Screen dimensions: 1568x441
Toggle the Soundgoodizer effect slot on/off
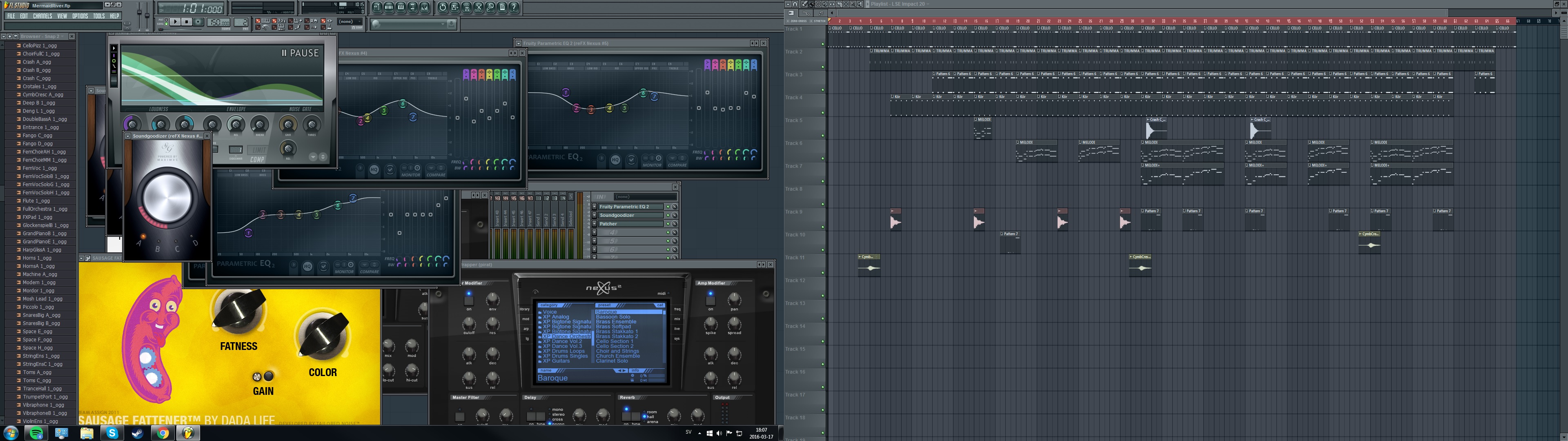[668, 216]
